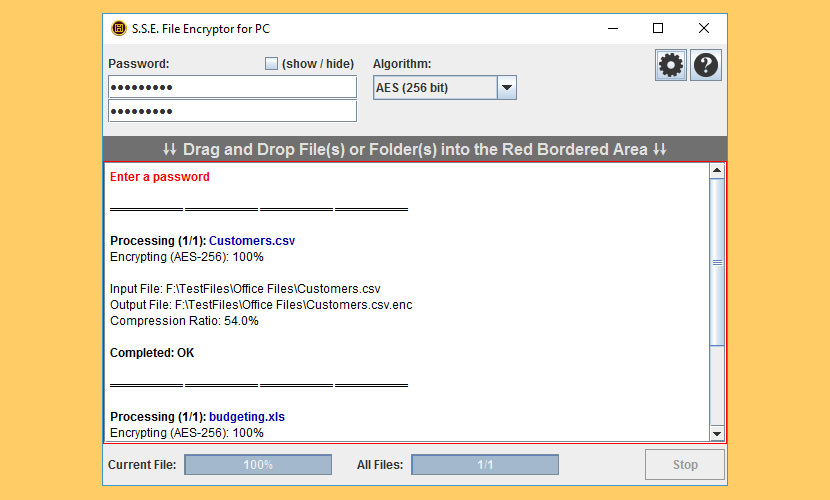Open the AES (256 bit) algorithm dropdown
This screenshot has height=500, width=830.
pos(445,87)
